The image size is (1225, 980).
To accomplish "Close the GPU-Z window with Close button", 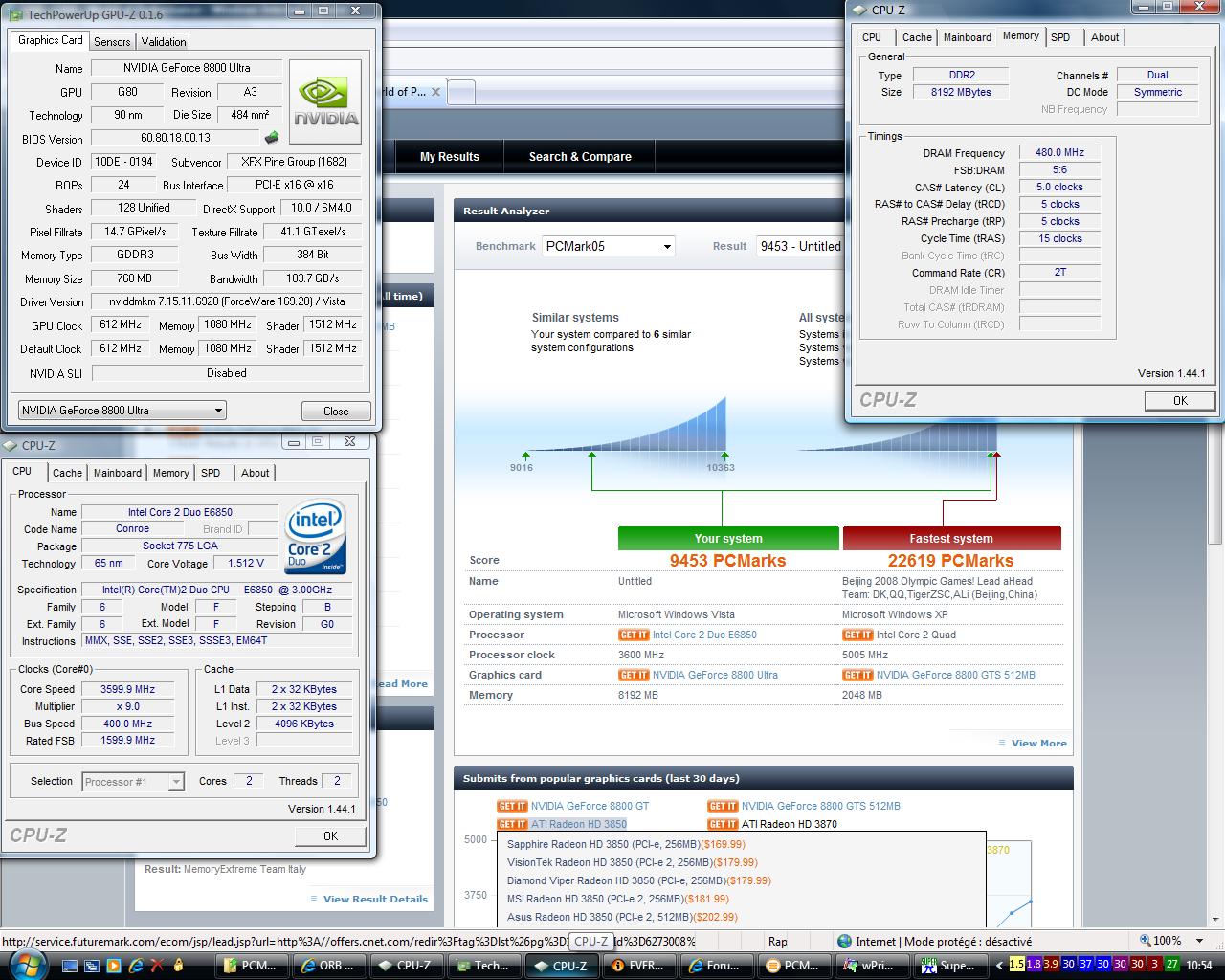I will (x=336, y=411).
